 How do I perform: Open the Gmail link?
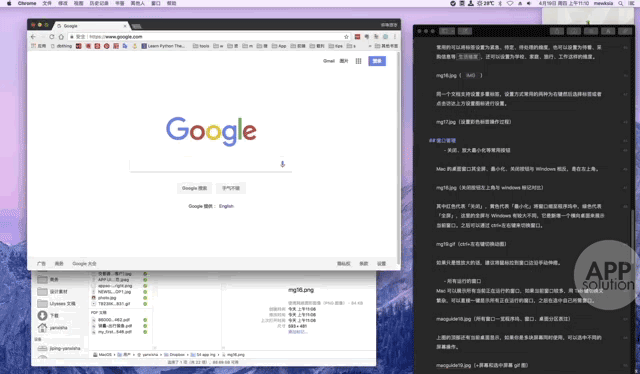329,61
